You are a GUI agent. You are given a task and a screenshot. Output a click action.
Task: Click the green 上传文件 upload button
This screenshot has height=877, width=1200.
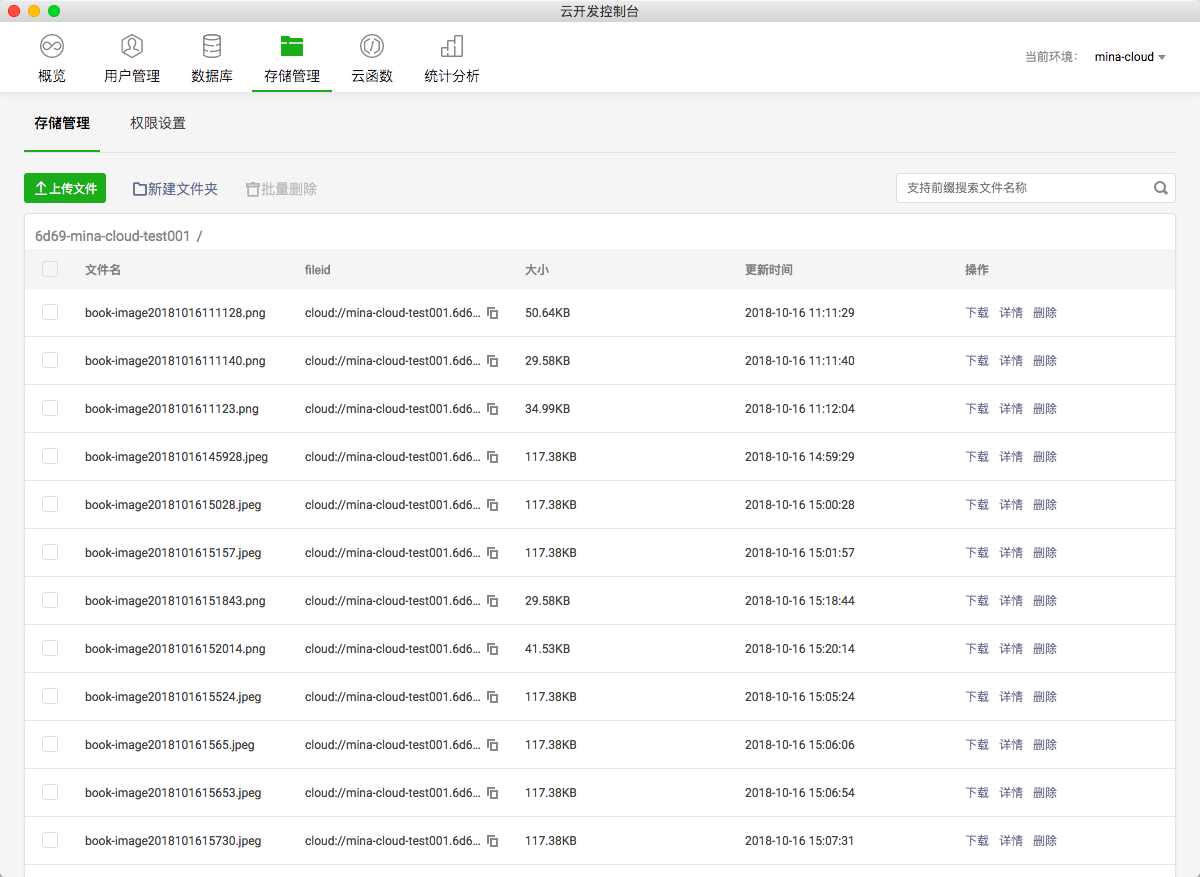point(65,188)
